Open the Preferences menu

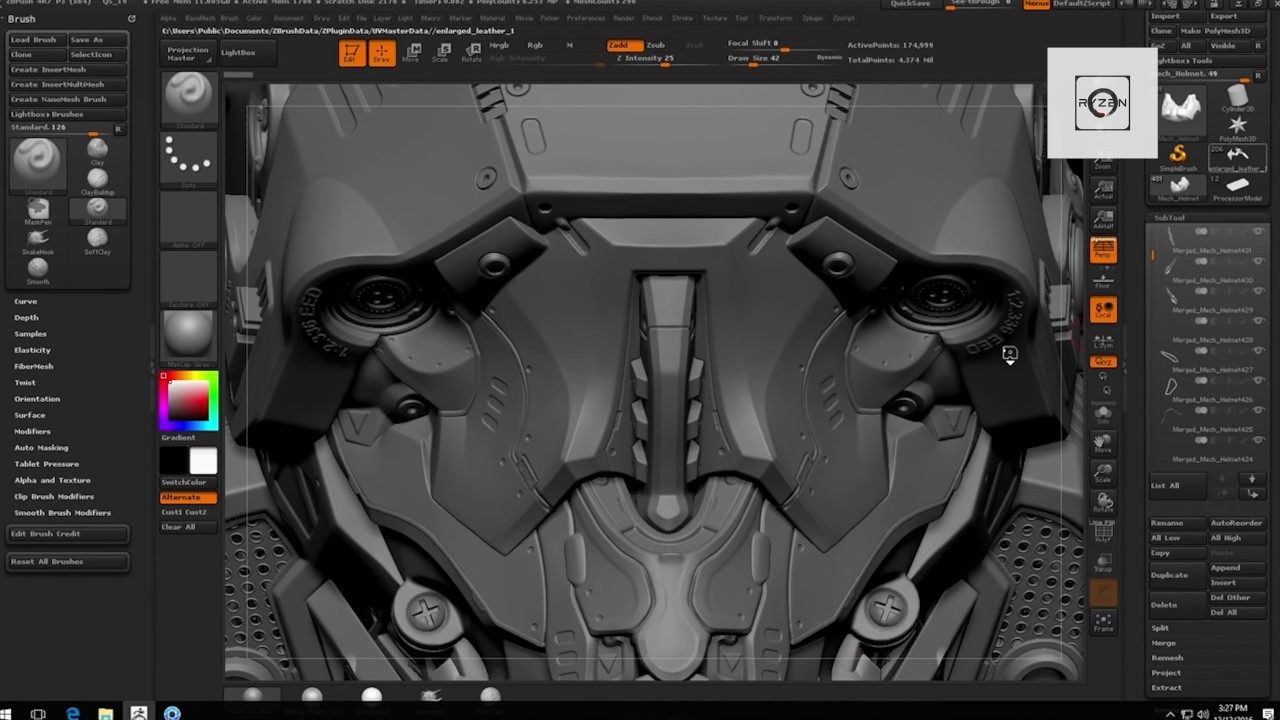[585, 18]
